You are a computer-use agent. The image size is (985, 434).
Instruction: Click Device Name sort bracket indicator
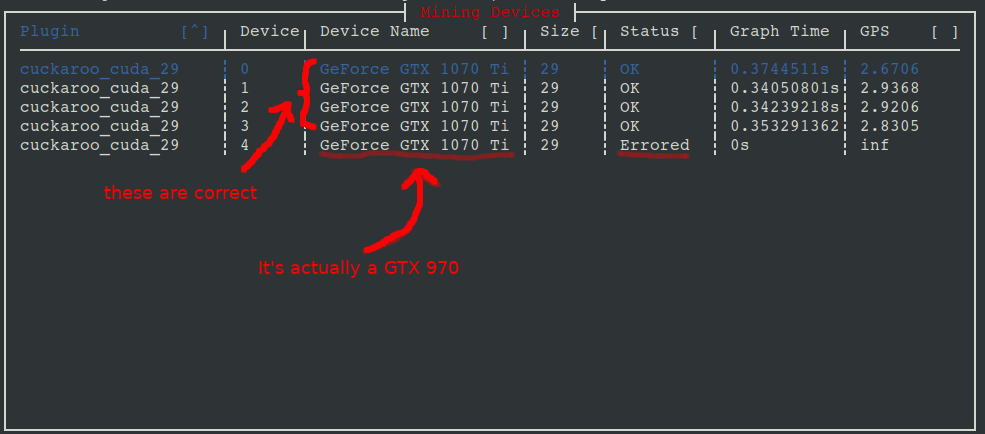click(495, 31)
